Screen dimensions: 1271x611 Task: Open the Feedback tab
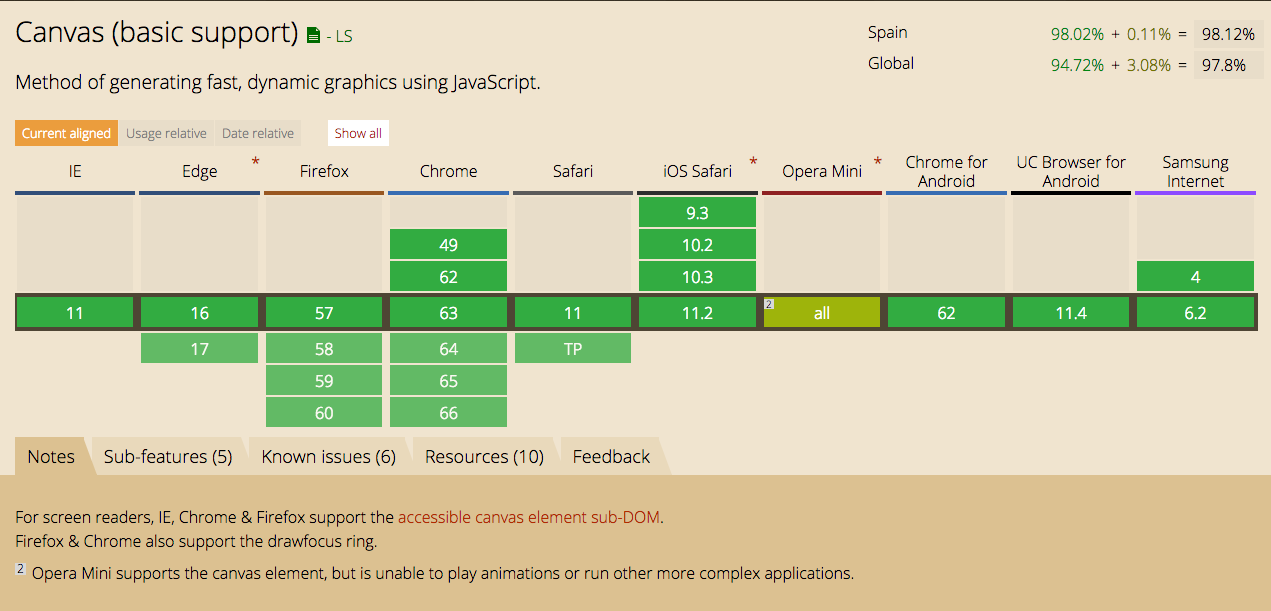tap(611, 456)
